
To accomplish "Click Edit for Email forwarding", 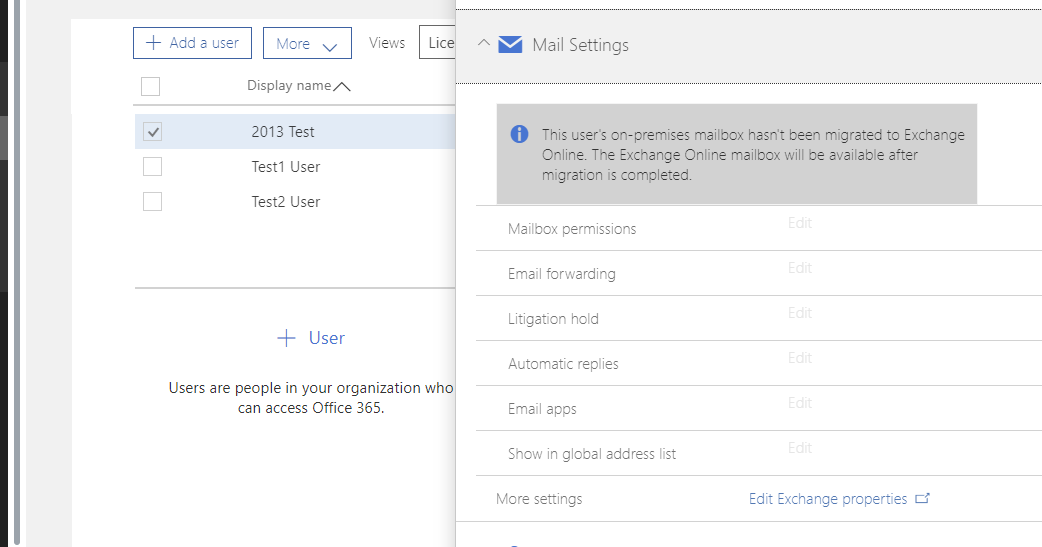I will (800, 269).
